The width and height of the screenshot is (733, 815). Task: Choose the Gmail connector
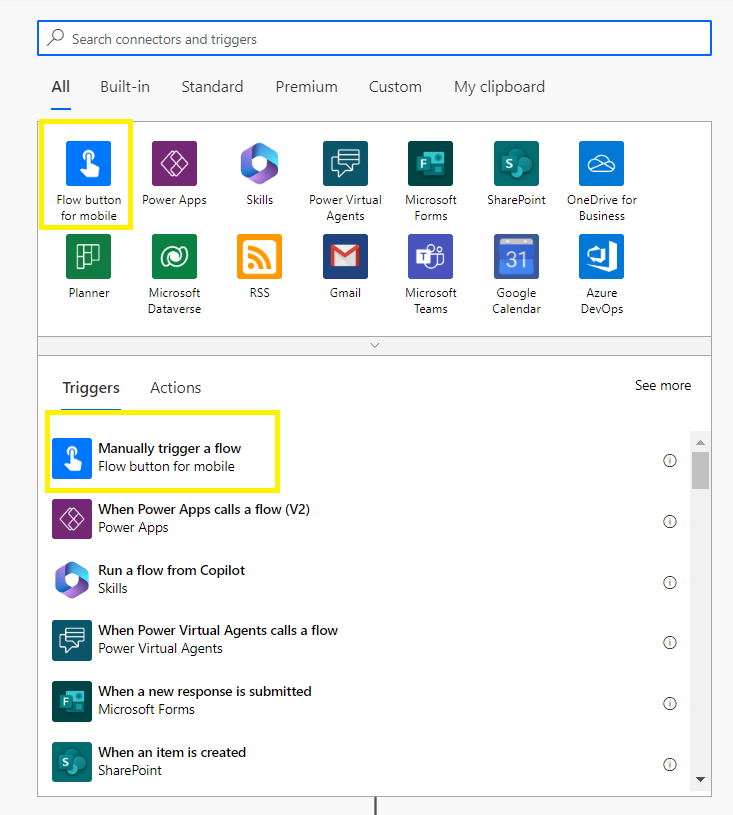click(345, 257)
